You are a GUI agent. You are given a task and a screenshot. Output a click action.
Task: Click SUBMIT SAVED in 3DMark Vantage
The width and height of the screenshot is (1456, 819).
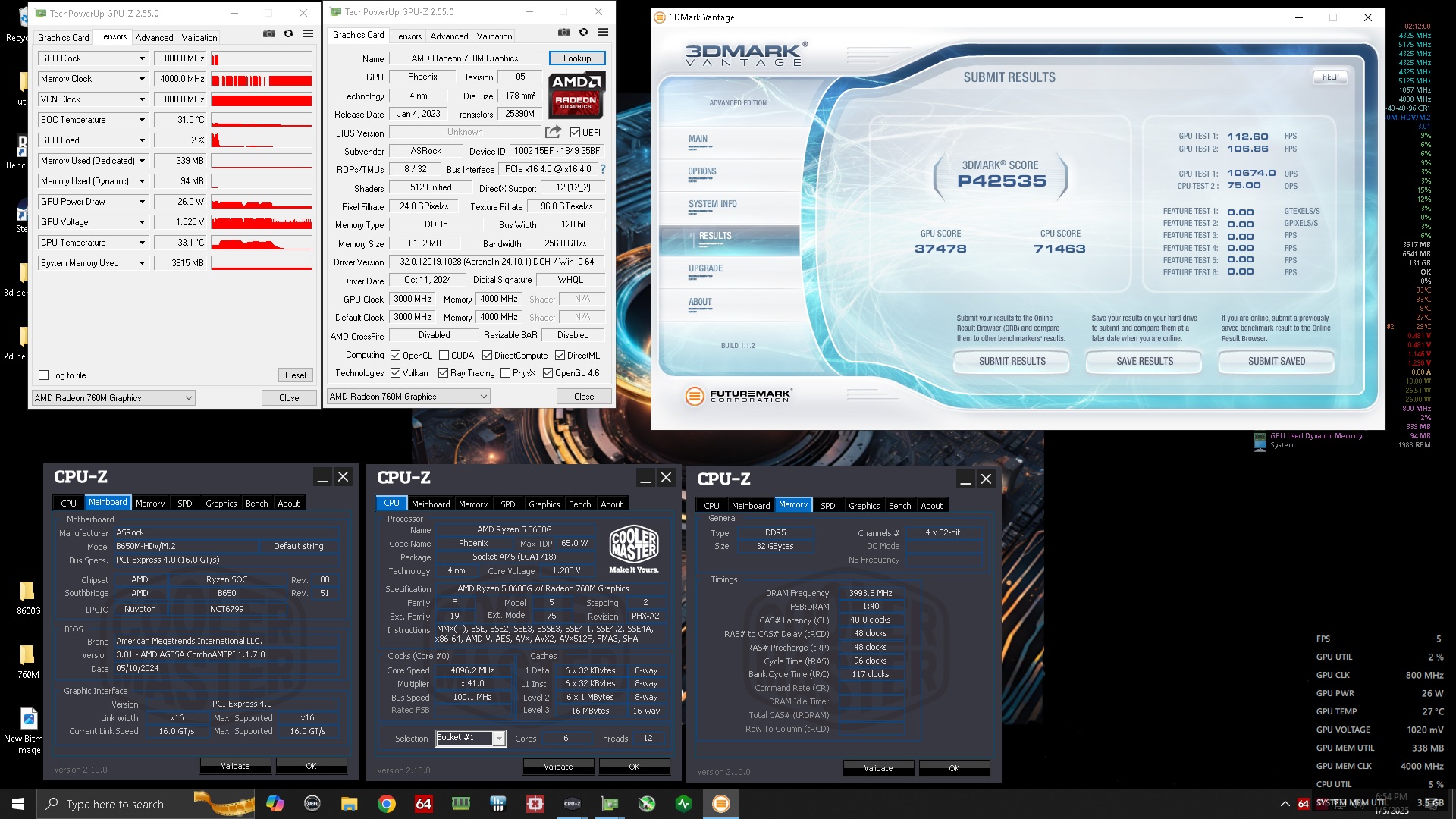(x=1276, y=362)
